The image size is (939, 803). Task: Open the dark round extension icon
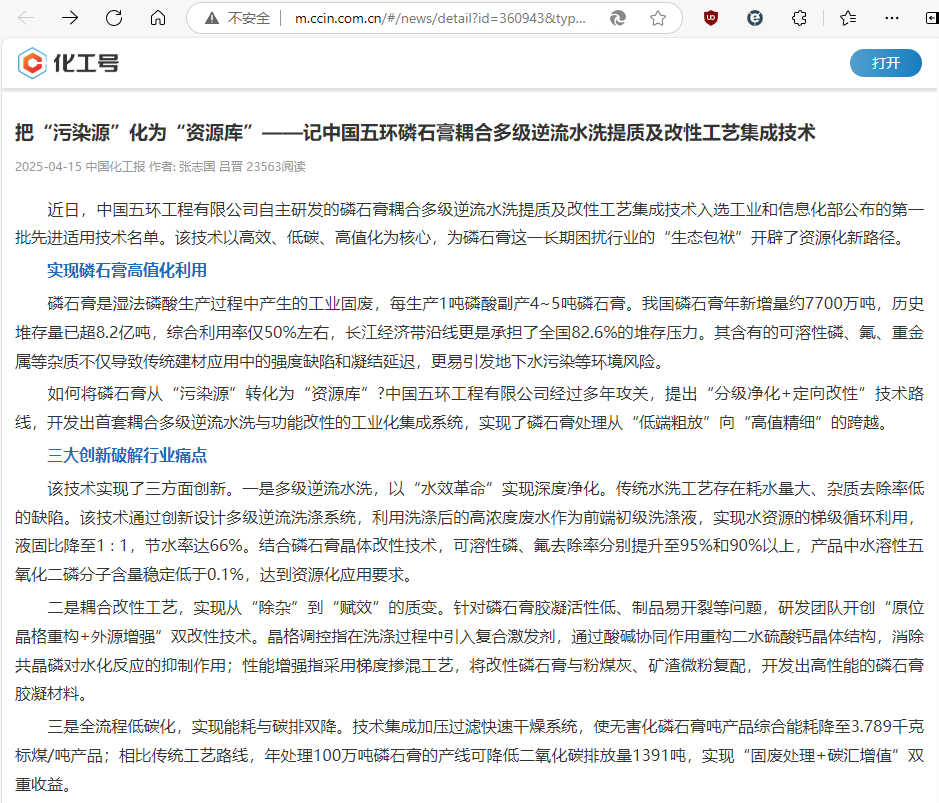[755, 19]
